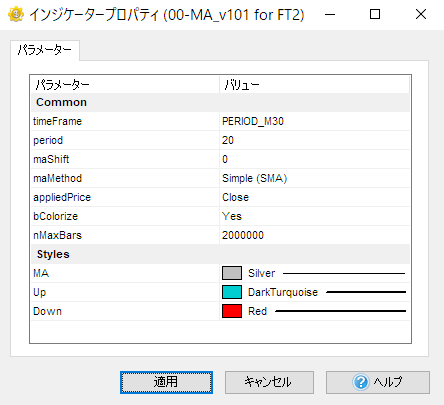Image resolution: width=444 pixels, height=405 pixels.
Task: Click the MA style row label
Action: click(x=41, y=273)
